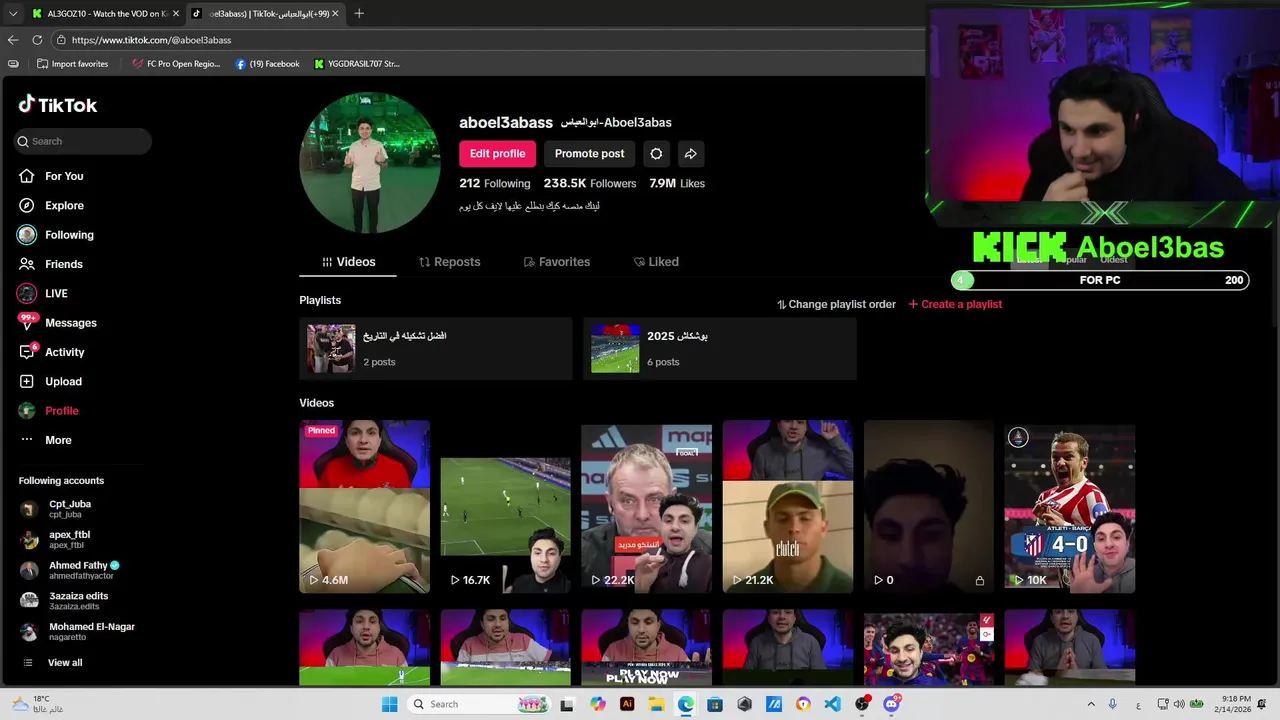Click the profile avatar picture
Viewport: 1280px width, 720px height.
point(370,163)
